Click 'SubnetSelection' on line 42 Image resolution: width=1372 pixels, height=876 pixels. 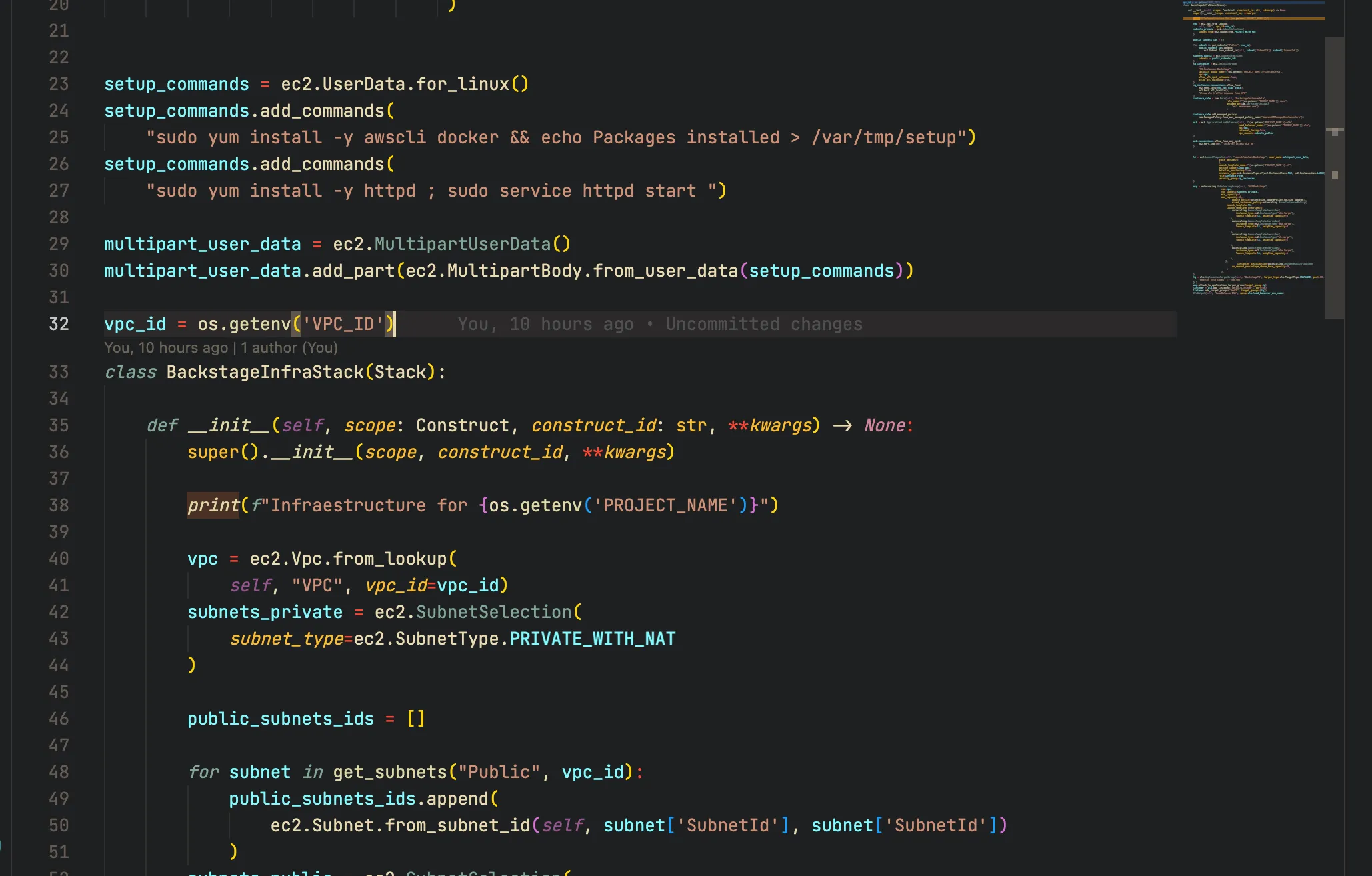pos(493,613)
